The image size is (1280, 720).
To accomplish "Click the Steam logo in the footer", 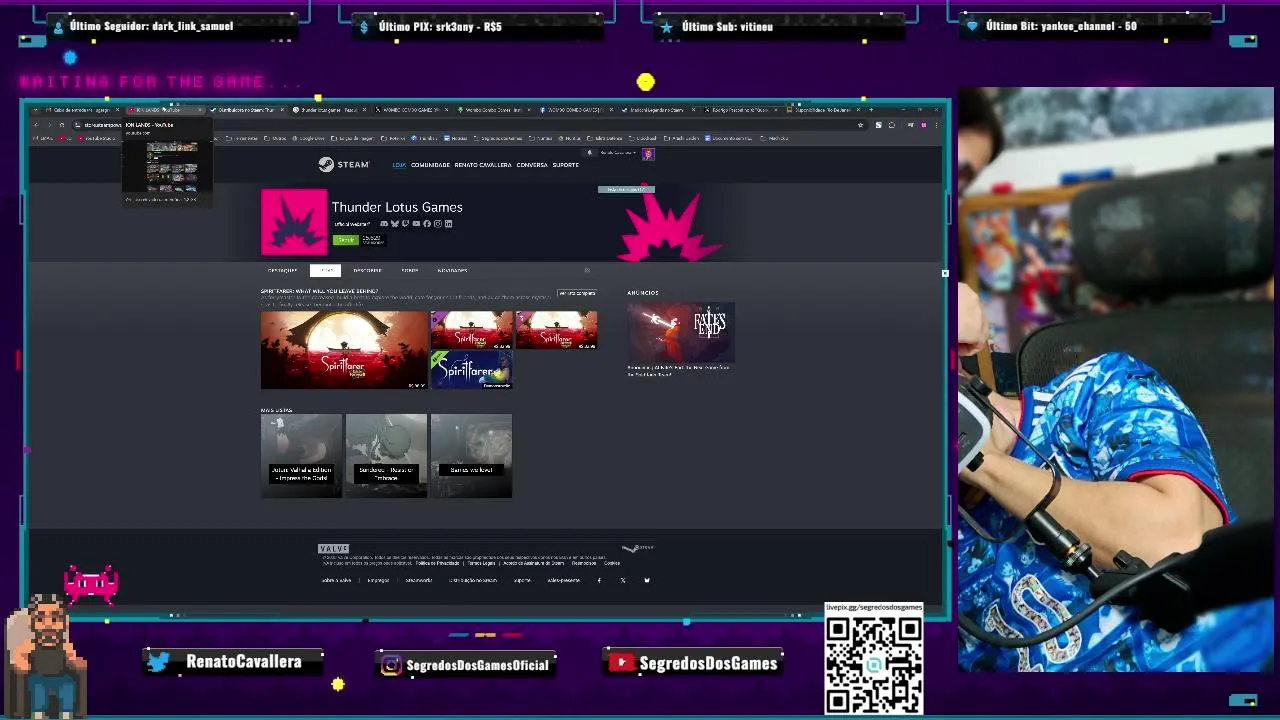I will 637,548.
